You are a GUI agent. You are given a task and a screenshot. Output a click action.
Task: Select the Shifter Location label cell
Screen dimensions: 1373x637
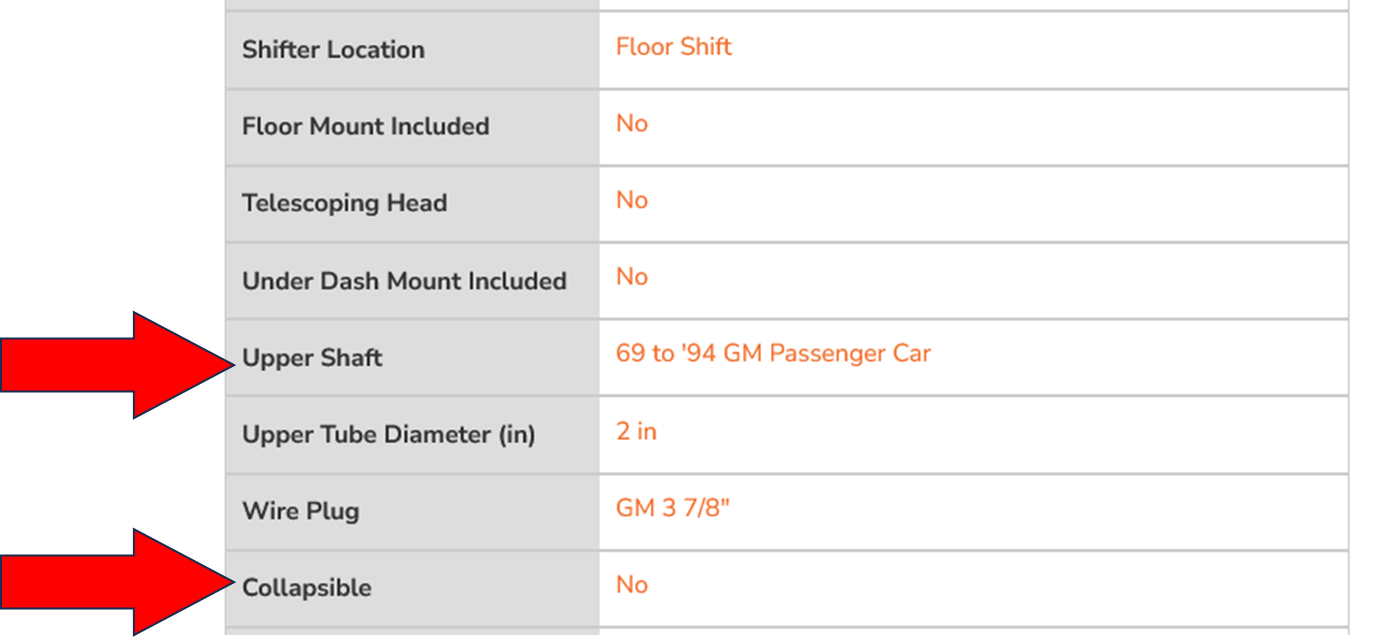click(x=412, y=50)
